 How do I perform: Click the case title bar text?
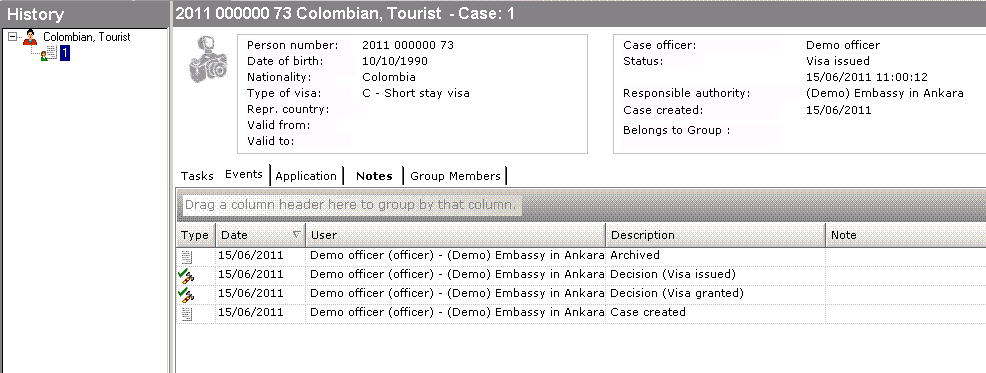345,13
